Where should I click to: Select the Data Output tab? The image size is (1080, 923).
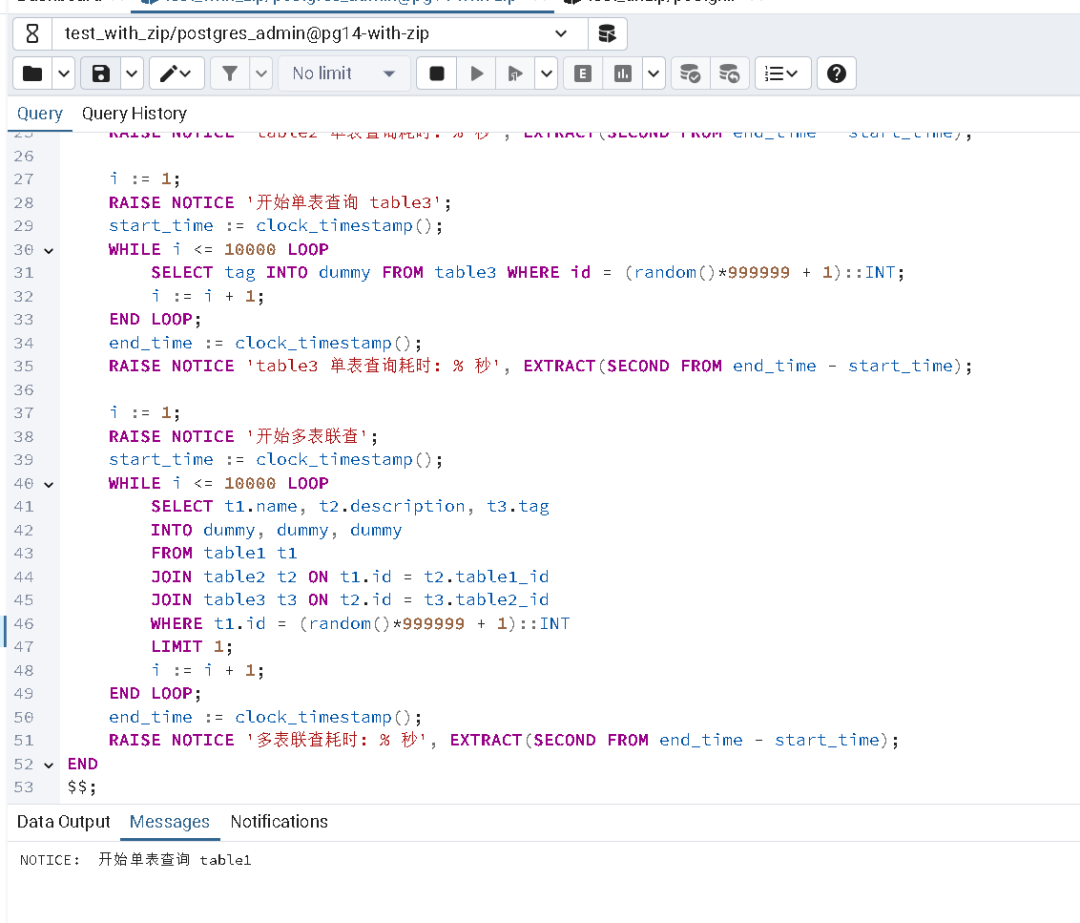click(63, 821)
